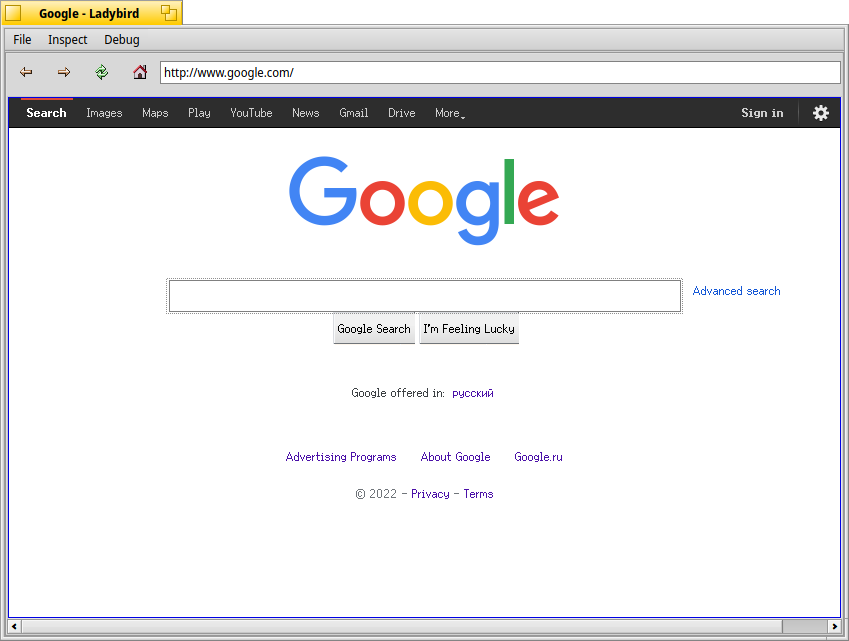Viewport: 849px width, 641px height.
Task: Click the Sign in link
Action: click(x=762, y=113)
